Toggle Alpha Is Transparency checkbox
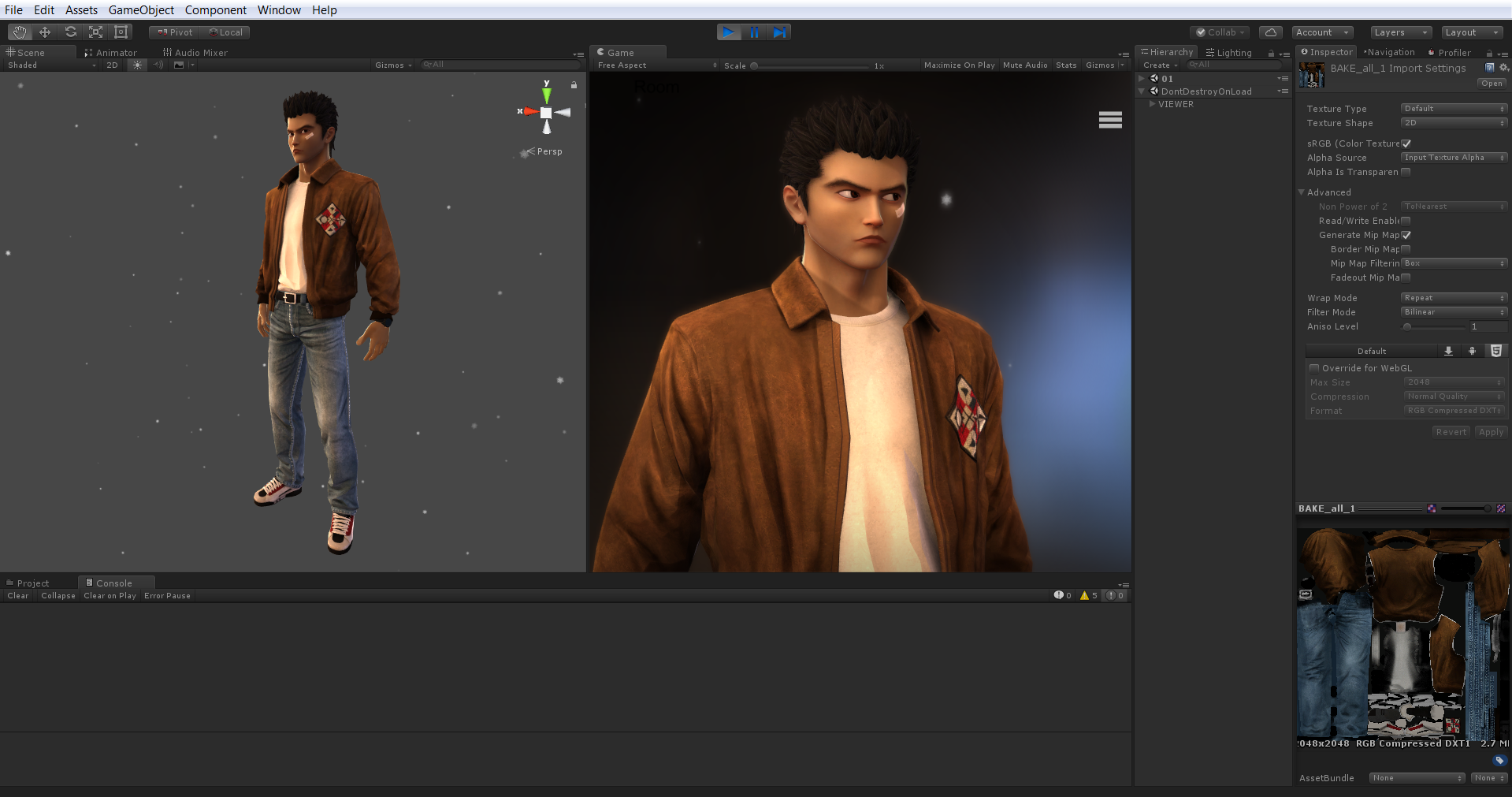This screenshot has width=1512, height=797. tap(1406, 172)
